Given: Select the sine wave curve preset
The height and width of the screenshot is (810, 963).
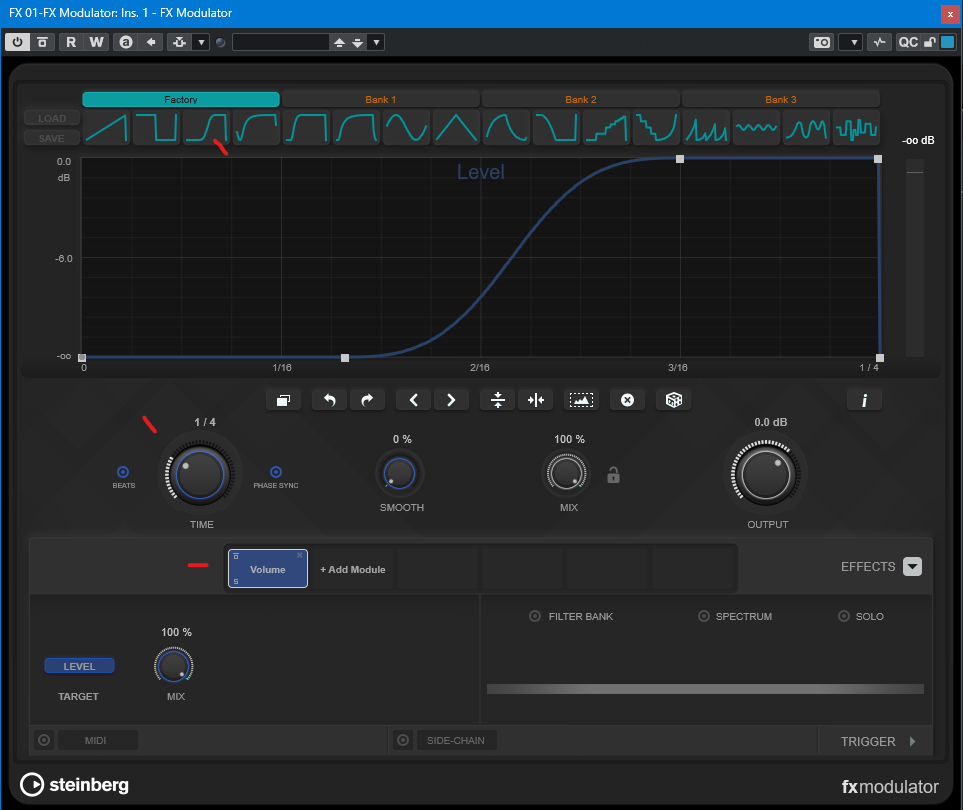Looking at the screenshot, I should [406, 128].
